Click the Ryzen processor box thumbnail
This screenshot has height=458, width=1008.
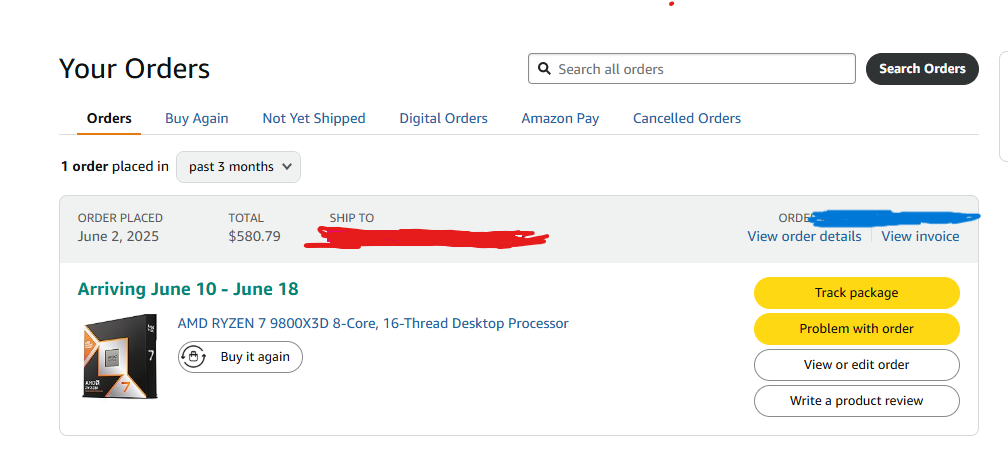point(120,356)
